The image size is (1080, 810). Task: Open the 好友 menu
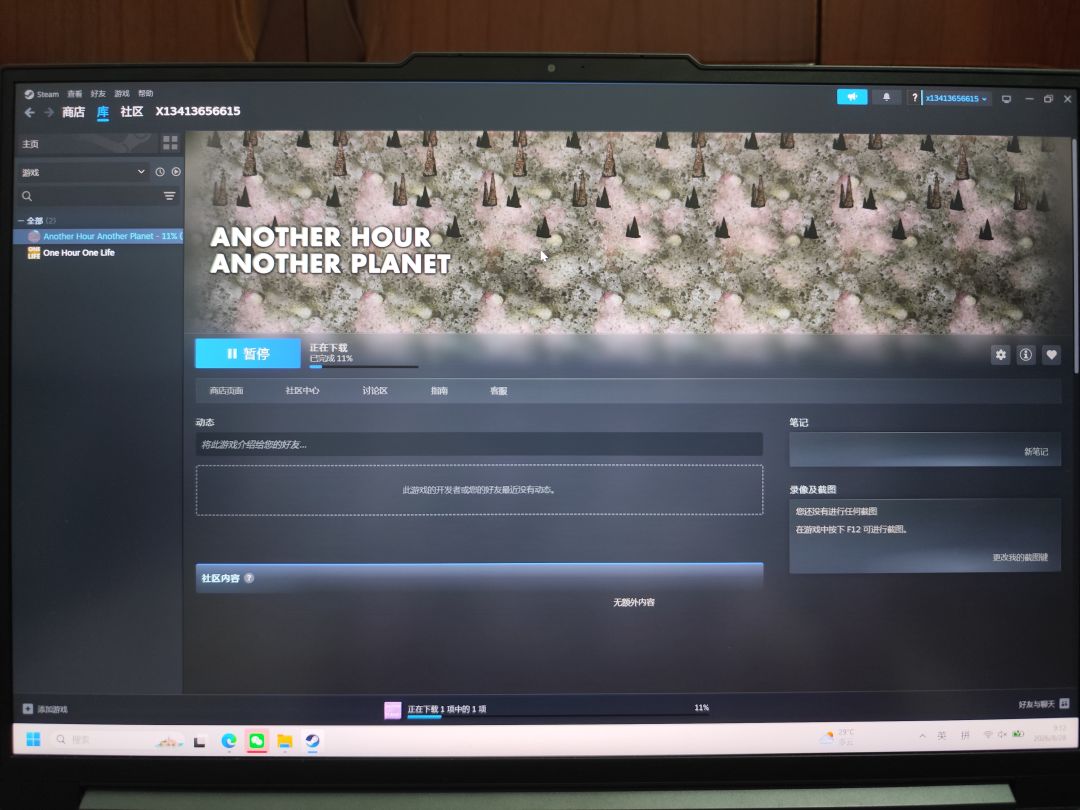tap(98, 94)
